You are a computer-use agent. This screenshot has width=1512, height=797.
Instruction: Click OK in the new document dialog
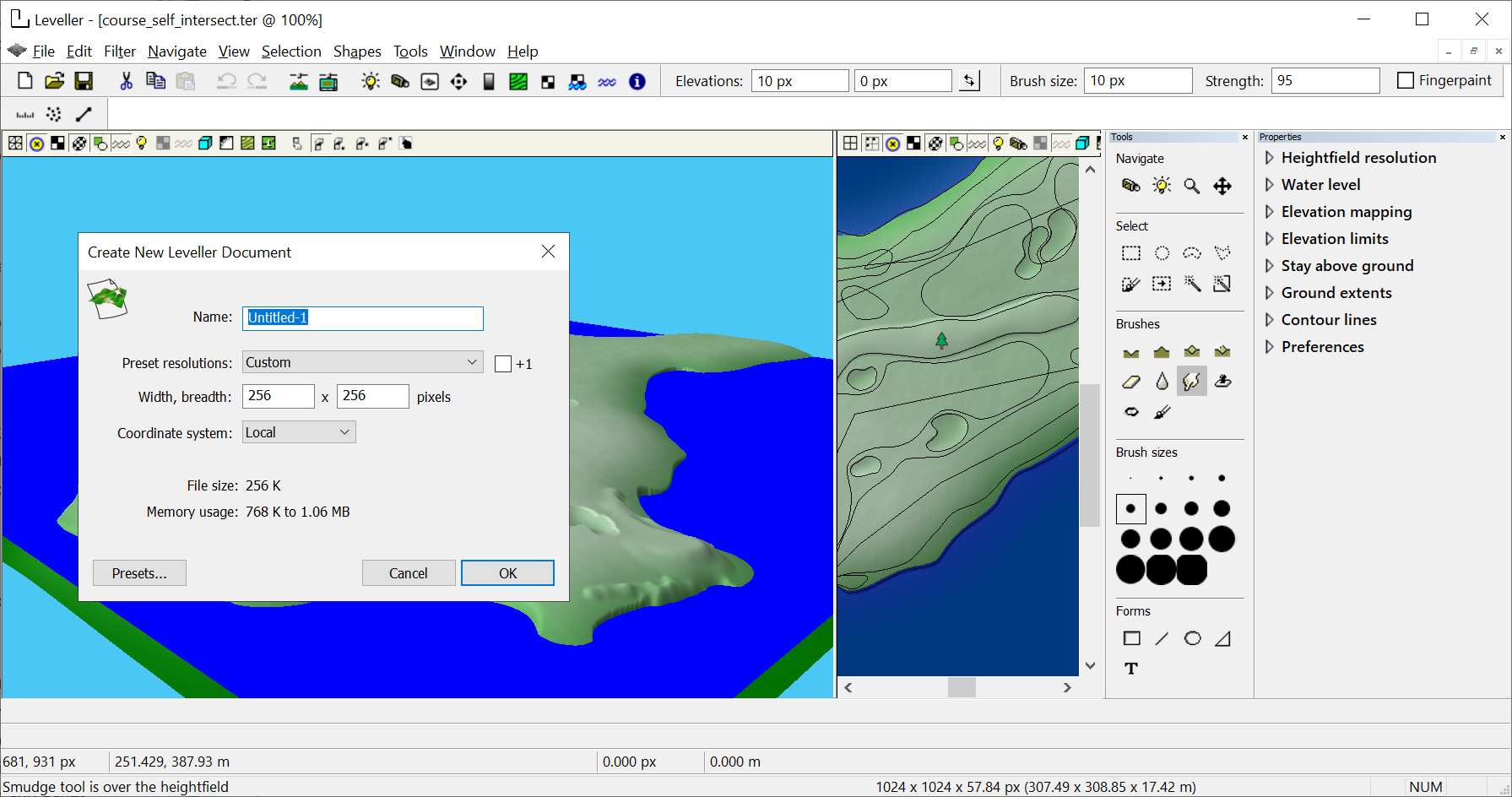coord(507,573)
